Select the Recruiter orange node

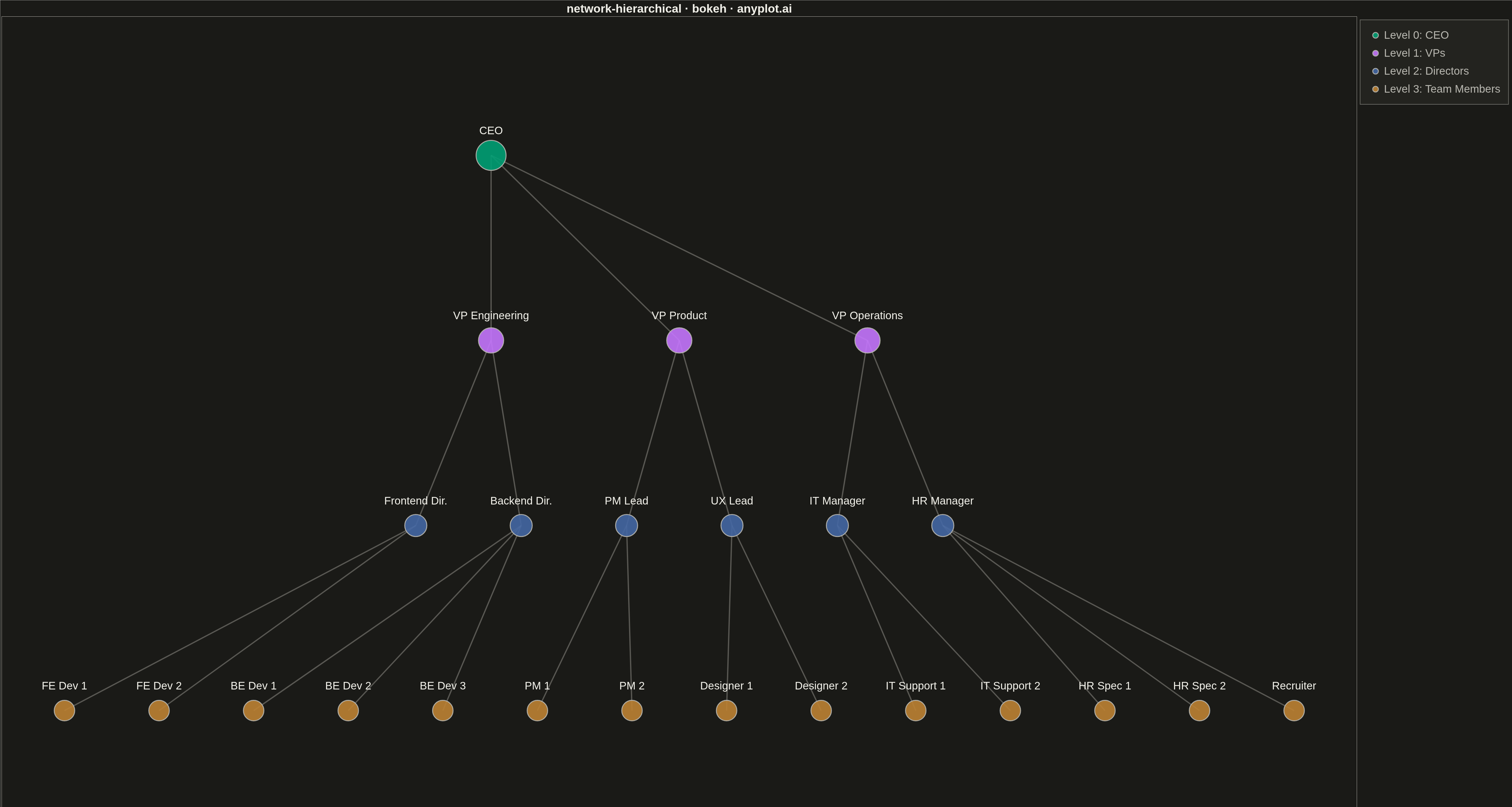tap(1294, 711)
